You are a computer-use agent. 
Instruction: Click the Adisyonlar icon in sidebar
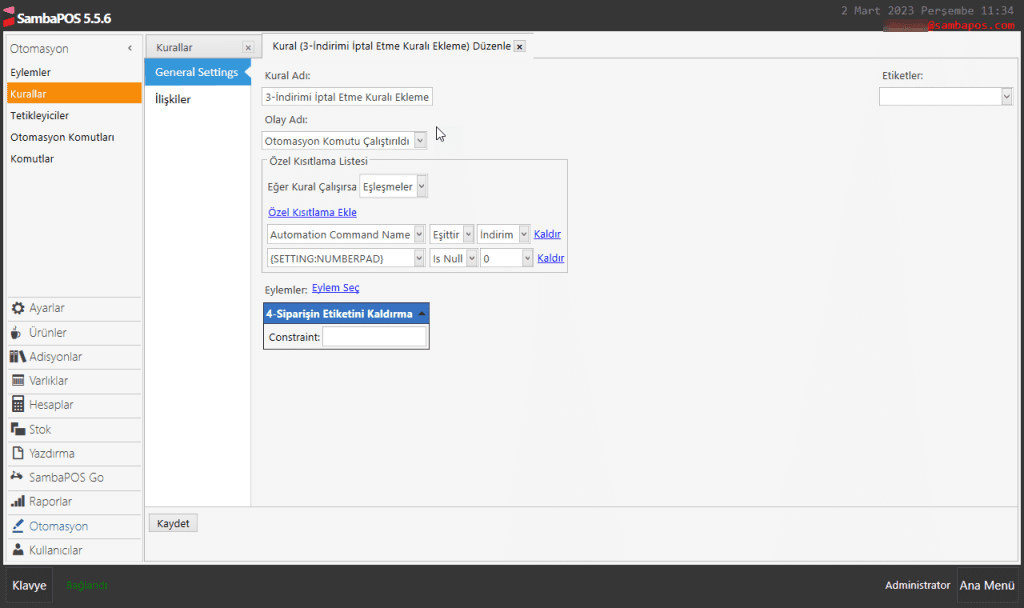click(18, 357)
